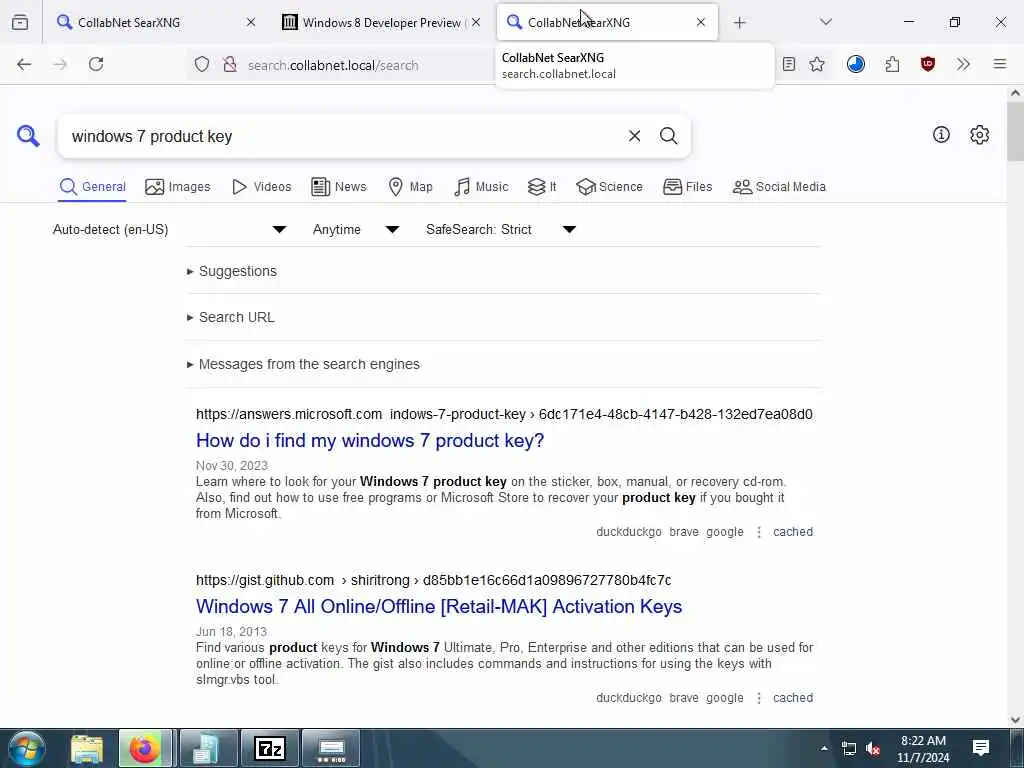Open 'Windows 7 All Online/Offline Activation Keys' result

coord(439,607)
